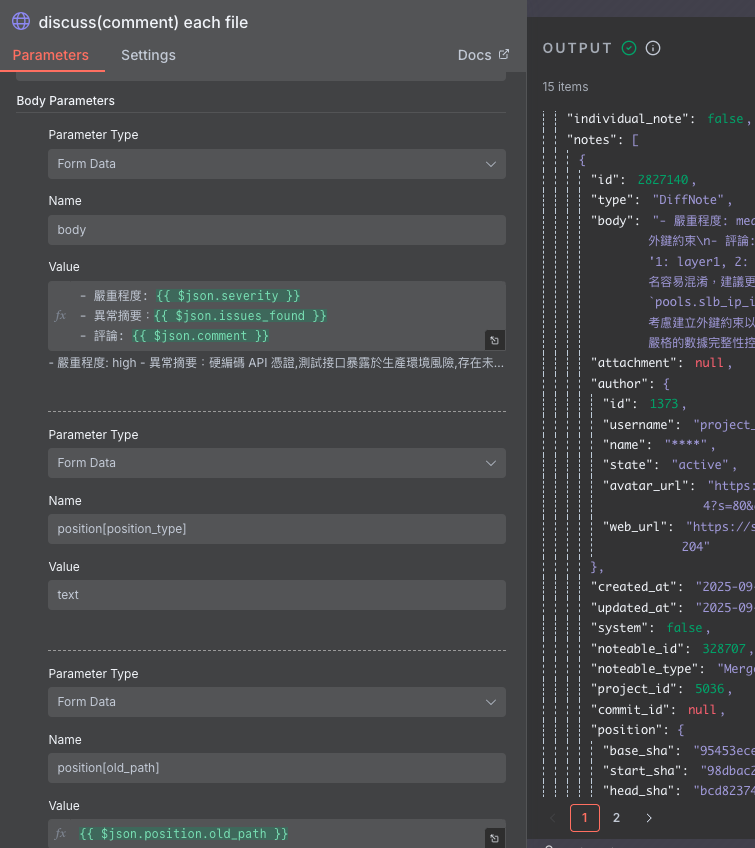This screenshot has width=755, height=848.
Task: Open expression editor icon for body value
Action: [x=494, y=339]
